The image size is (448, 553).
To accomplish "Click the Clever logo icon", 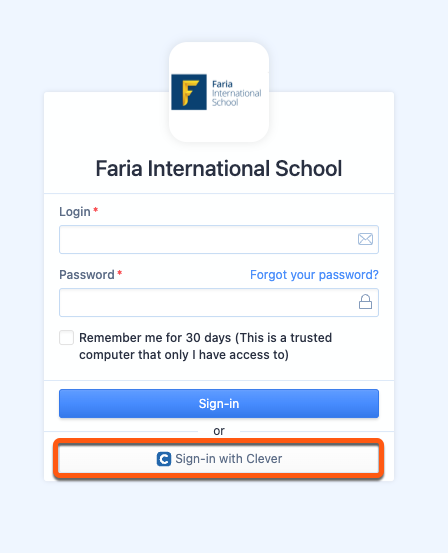I will [164, 459].
